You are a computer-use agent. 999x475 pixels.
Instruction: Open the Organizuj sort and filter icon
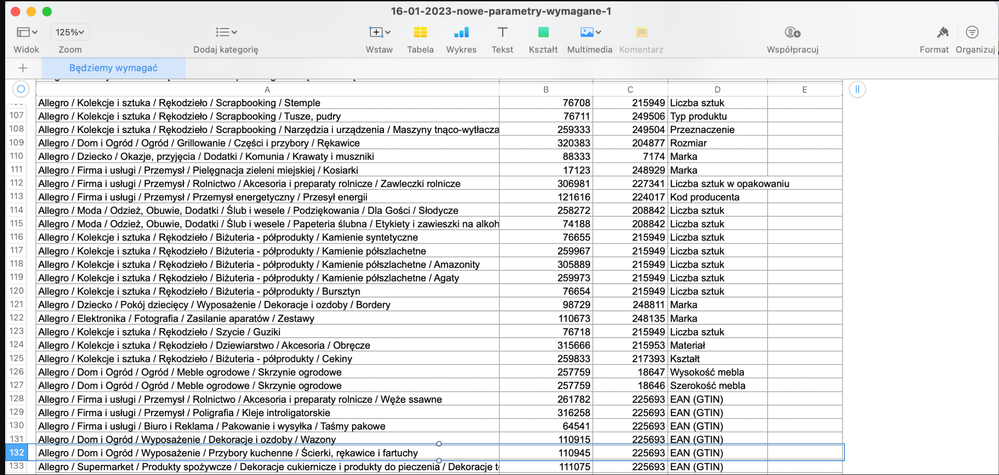pos(972,32)
